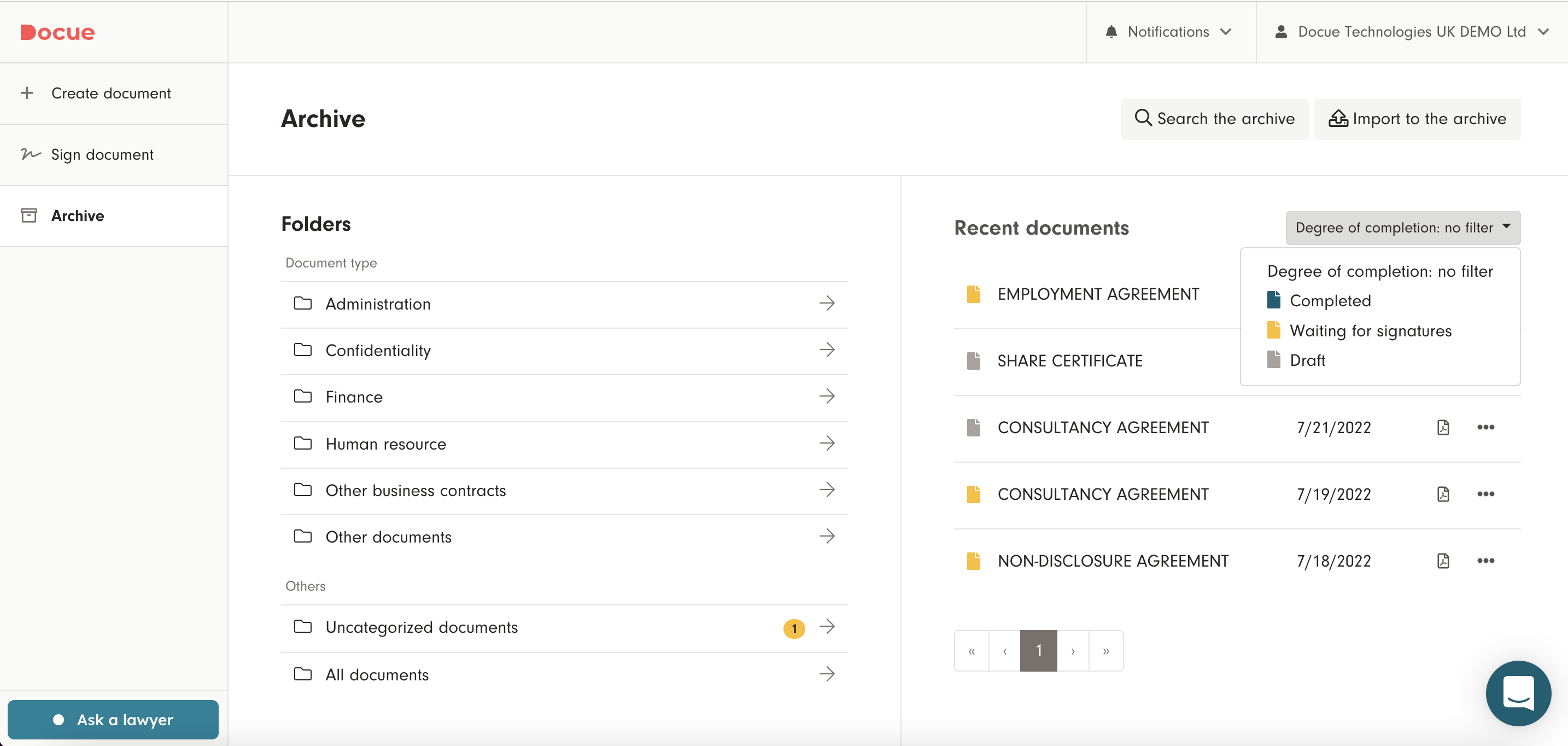Click the Docue logo
This screenshot has width=1568, height=746.
click(x=57, y=32)
